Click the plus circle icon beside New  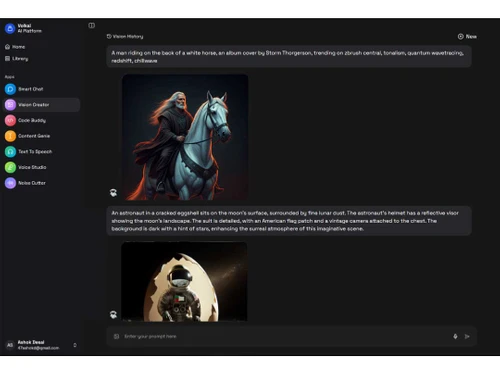(461, 36)
